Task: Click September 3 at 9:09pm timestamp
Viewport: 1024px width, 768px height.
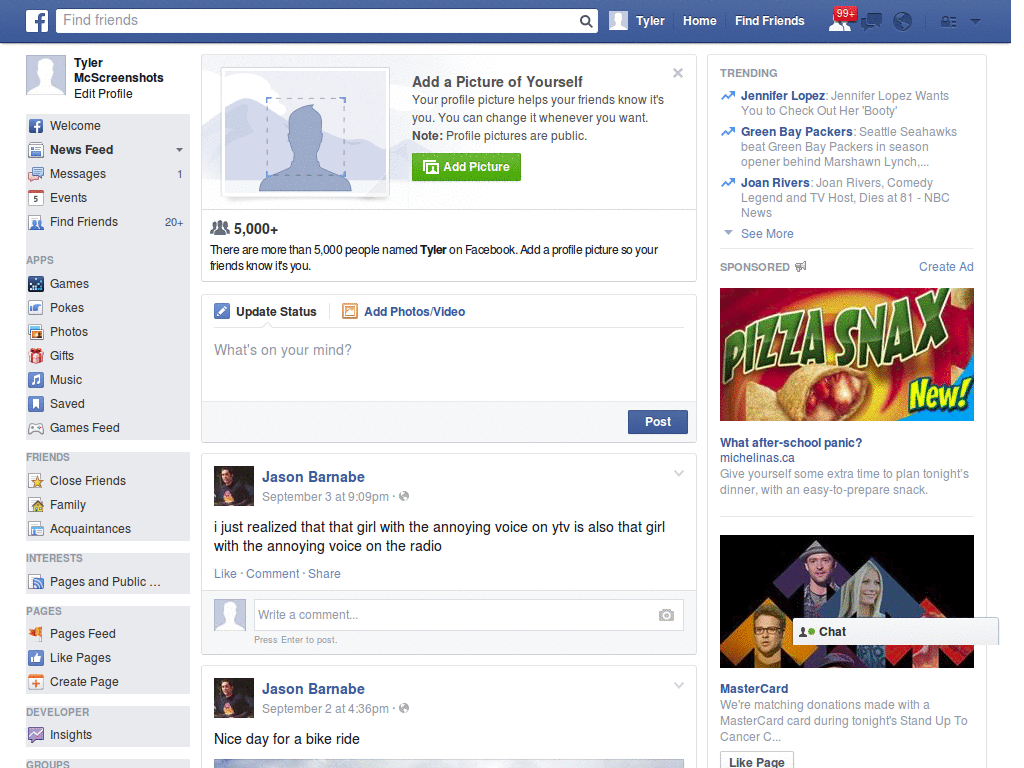Action: pyautogui.click(x=325, y=497)
